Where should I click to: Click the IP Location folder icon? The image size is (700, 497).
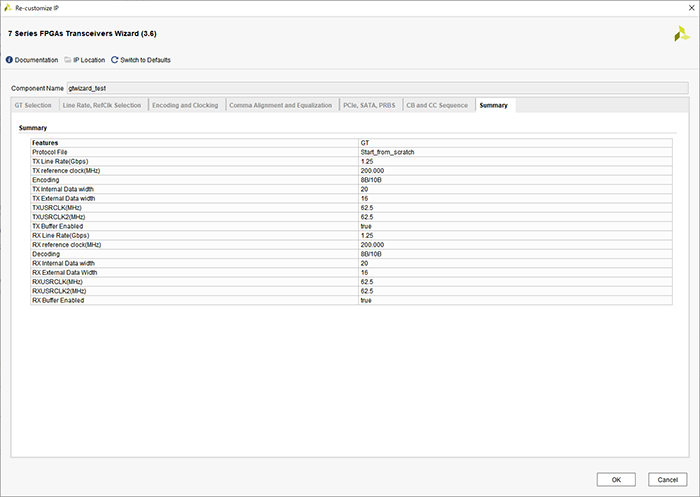(68, 60)
